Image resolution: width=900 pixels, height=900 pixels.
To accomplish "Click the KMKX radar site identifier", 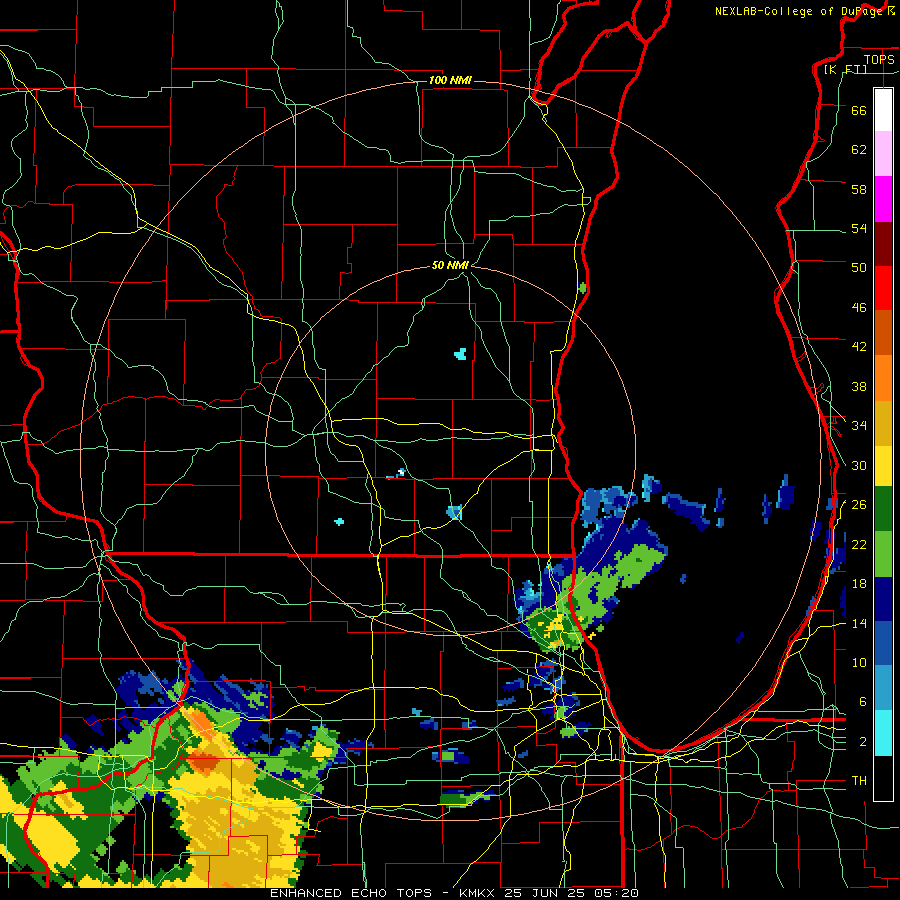I will coord(478,893).
